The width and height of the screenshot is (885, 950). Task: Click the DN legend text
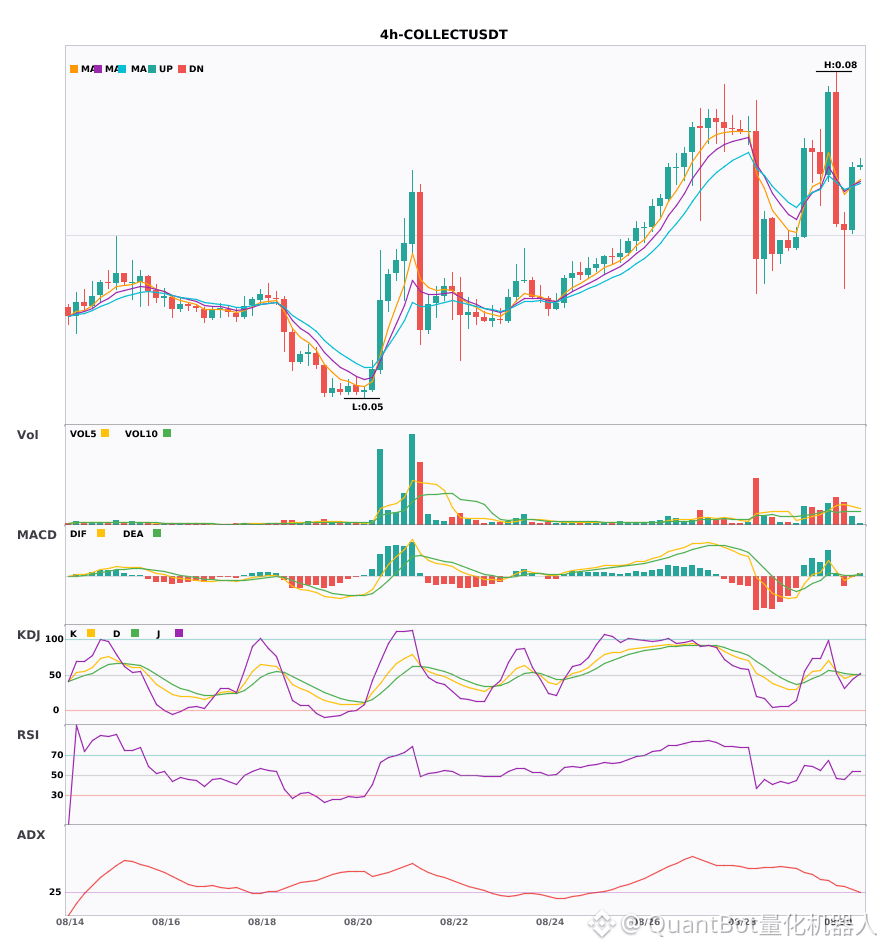click(x=196, y=69)
